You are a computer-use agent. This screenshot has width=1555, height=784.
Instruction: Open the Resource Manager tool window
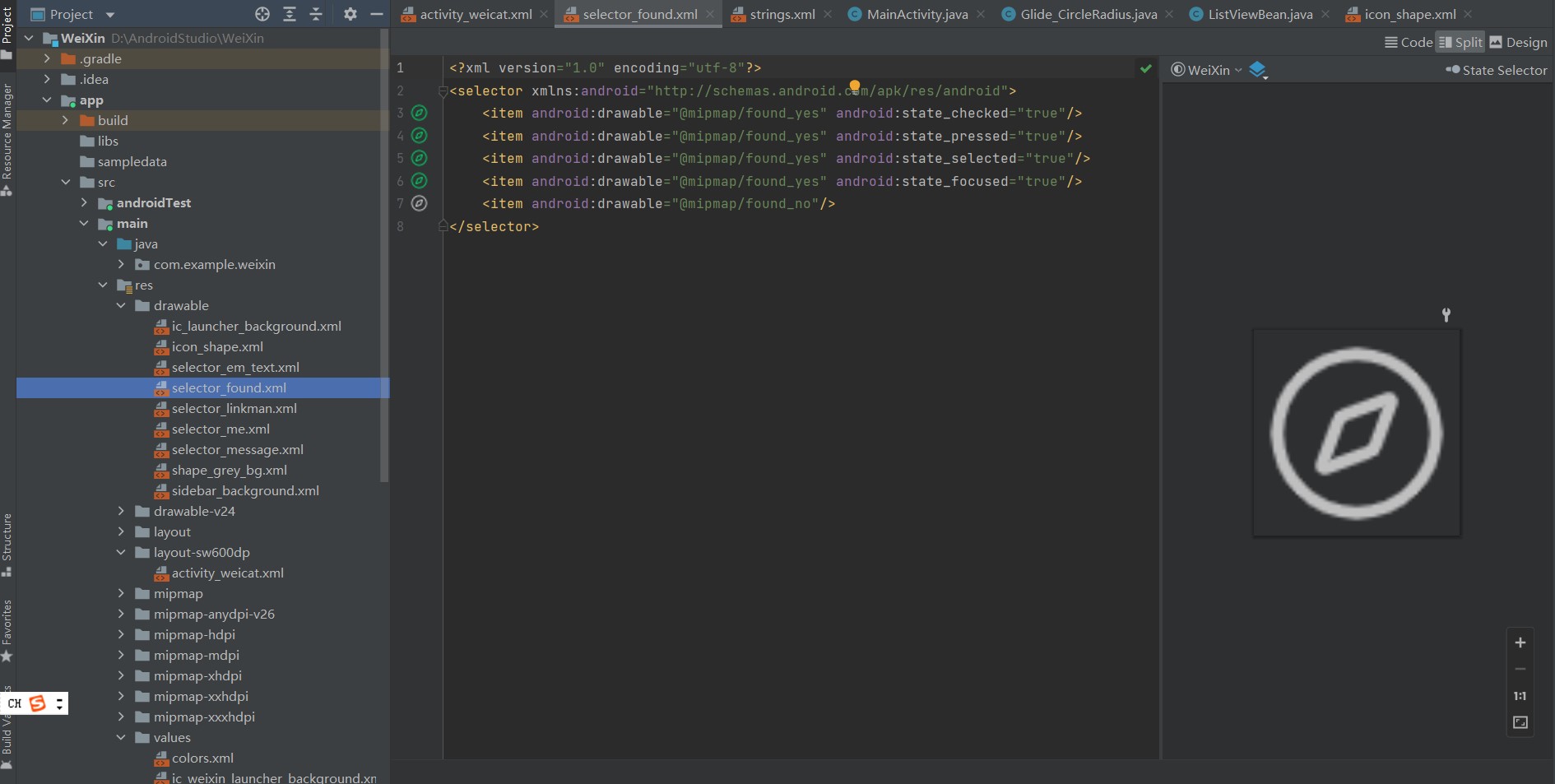tap(7, 140)
